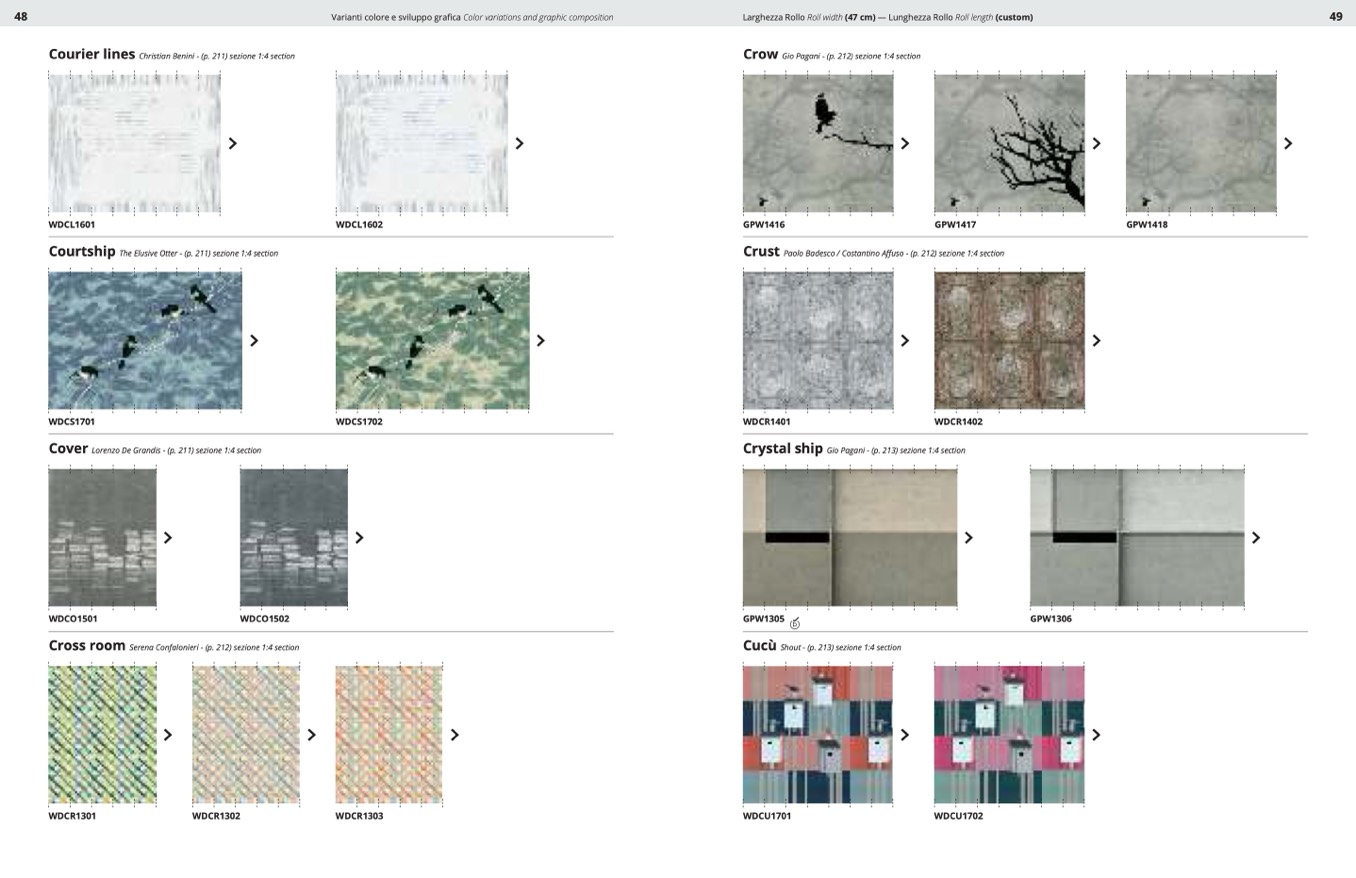Click the arrow beside the WDCU1701 birdhouse image
Image resolution: width=1356 pixels, height=878 pixels.
[905, 735]
